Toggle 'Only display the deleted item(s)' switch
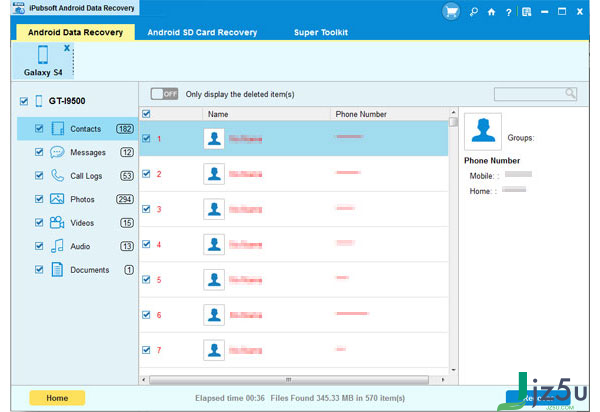 [x=164, y=94]
